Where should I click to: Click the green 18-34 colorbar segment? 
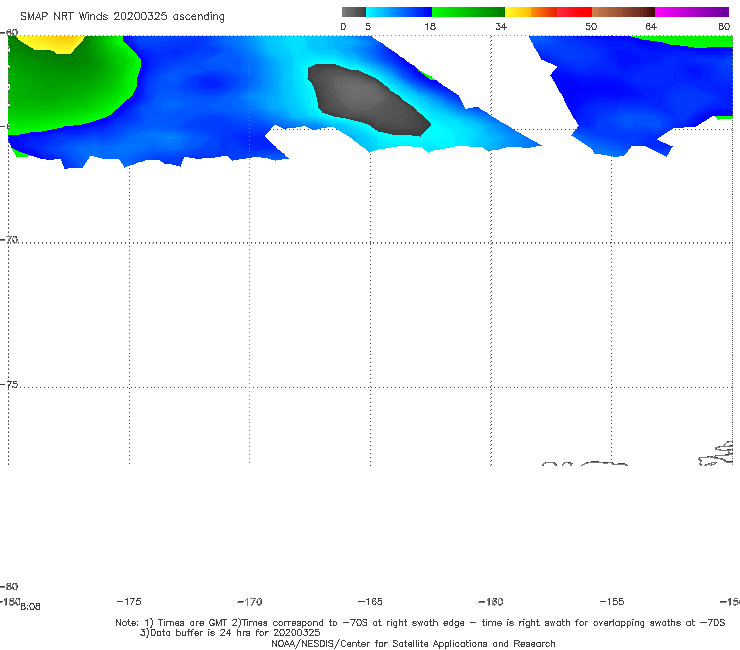point(468,12)
